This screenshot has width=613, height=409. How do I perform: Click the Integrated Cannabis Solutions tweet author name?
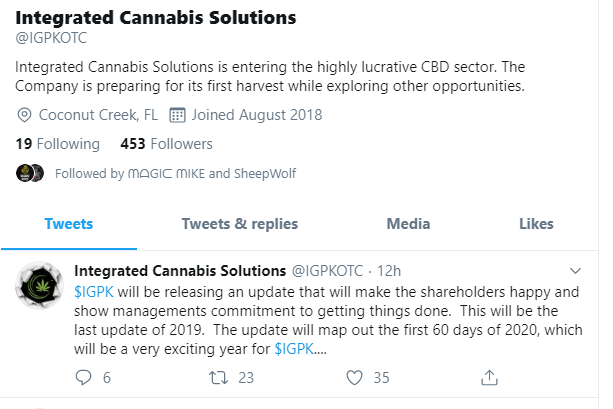click(180, 272)
